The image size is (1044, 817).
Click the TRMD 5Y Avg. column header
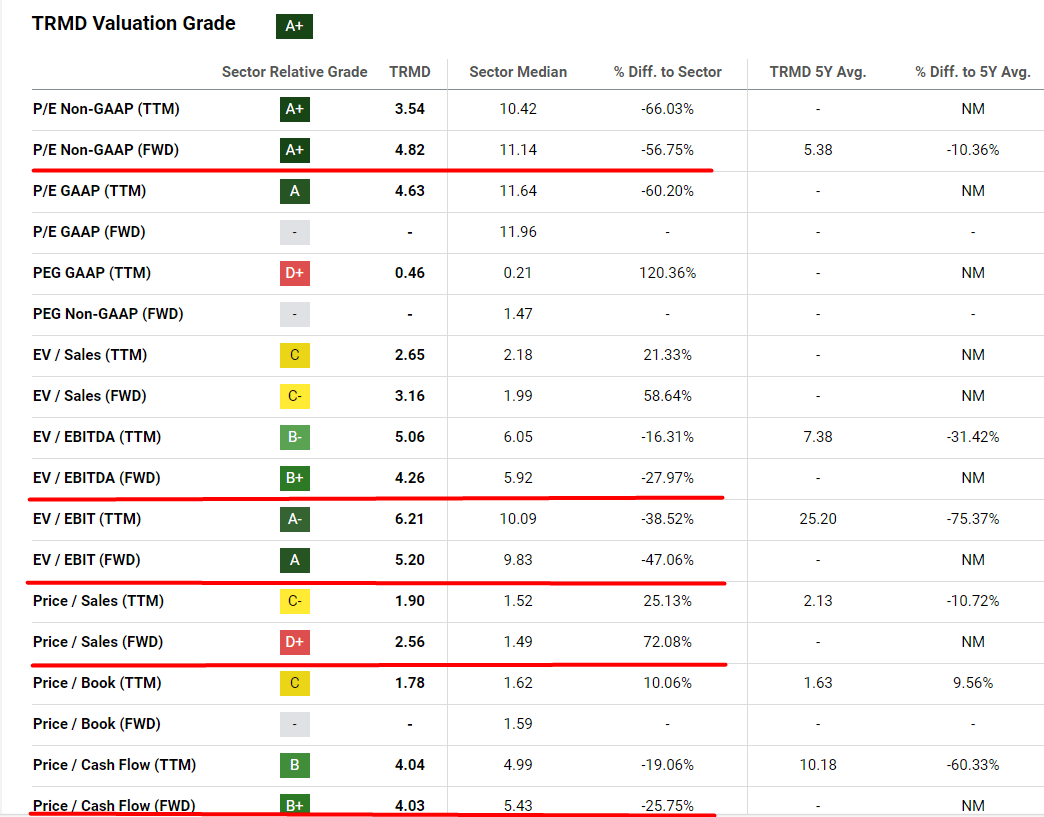click(818, 72)
